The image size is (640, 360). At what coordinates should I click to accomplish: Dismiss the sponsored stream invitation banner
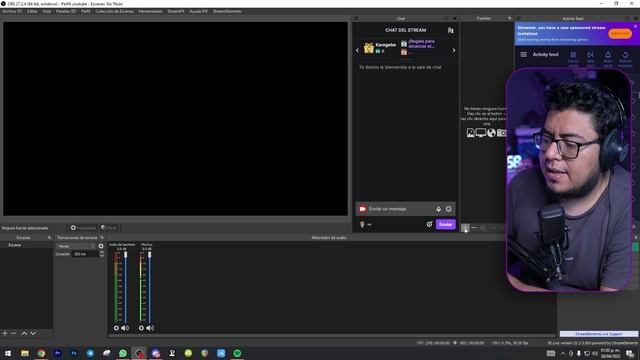[x=635, y=26]
